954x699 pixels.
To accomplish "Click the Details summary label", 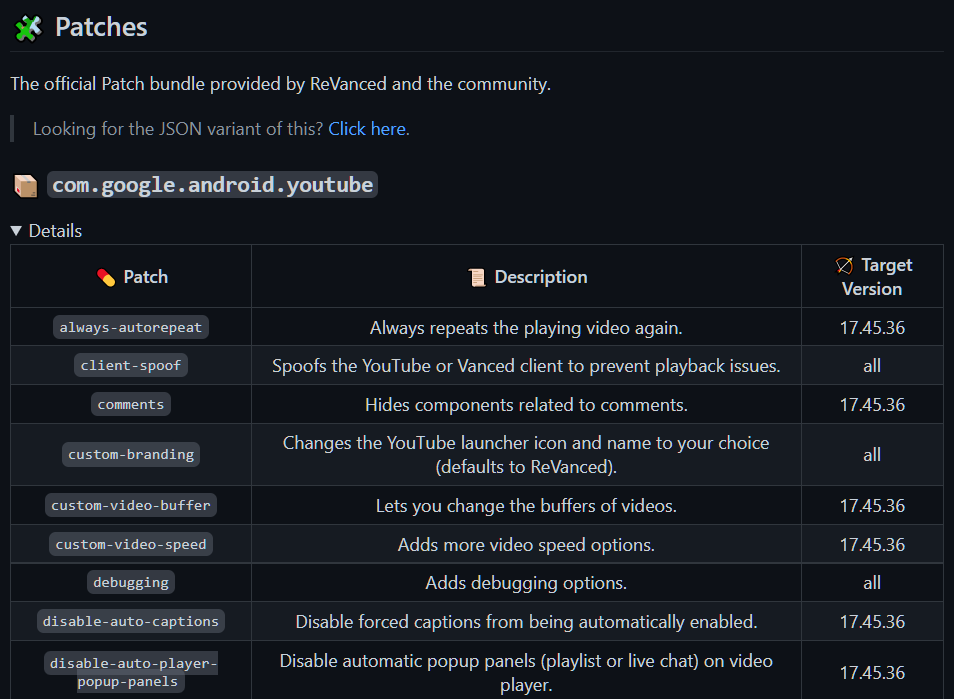I will pyautogui.click(x=55, y=231).
